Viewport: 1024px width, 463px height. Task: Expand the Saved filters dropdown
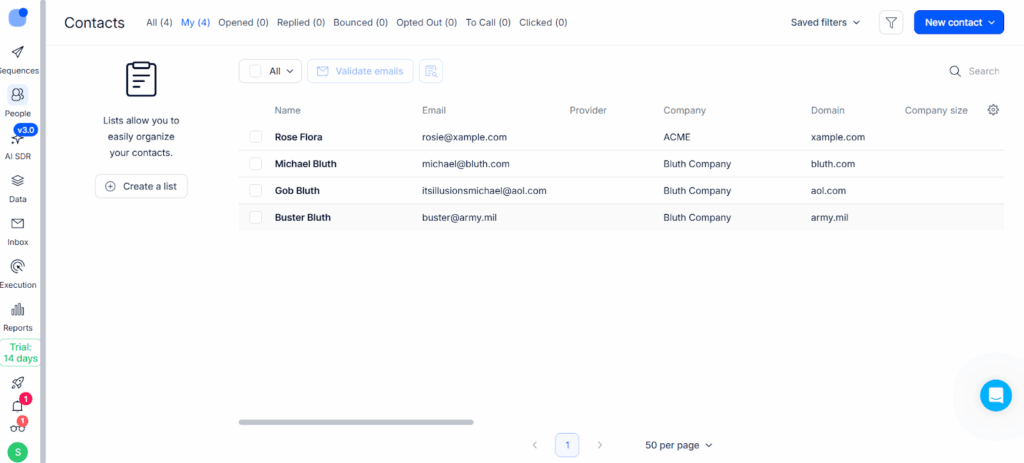(x=825, y=22)
